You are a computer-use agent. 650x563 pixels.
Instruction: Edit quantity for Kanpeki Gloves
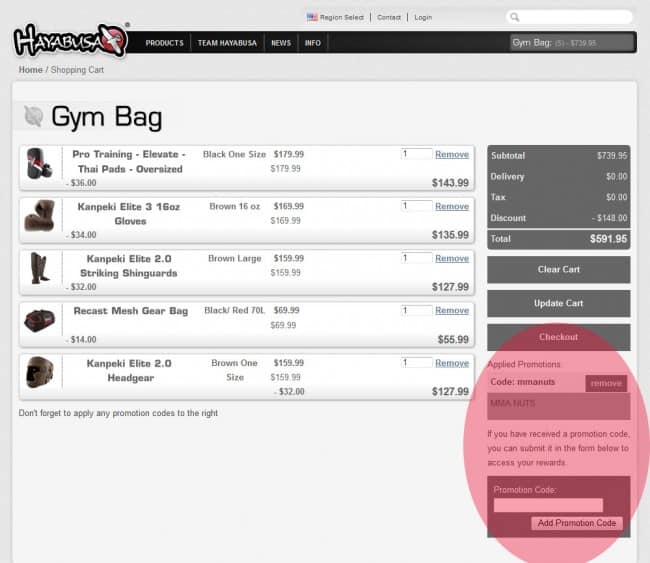pyautogui.click(x=417, y=206)
